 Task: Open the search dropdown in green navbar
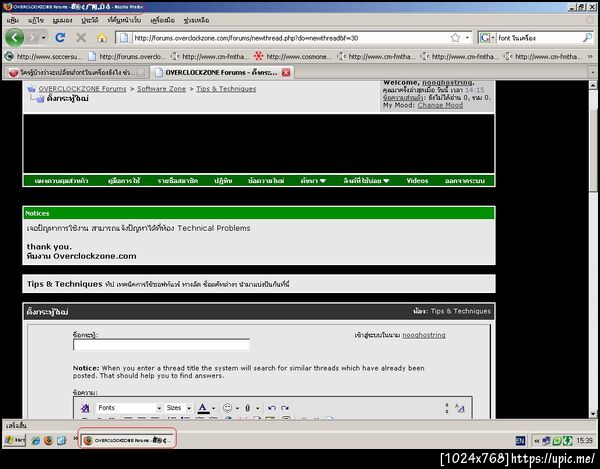click(x=313, y=181)
